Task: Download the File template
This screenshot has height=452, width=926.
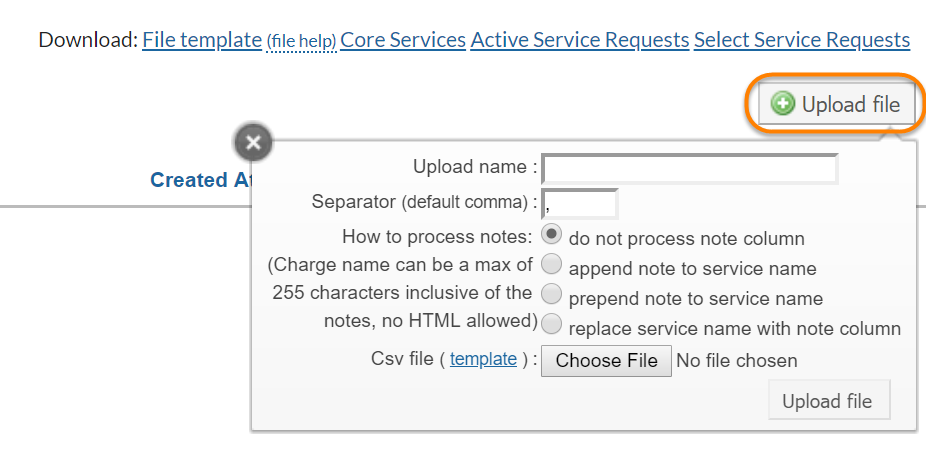Action: (x=202, y=40)
